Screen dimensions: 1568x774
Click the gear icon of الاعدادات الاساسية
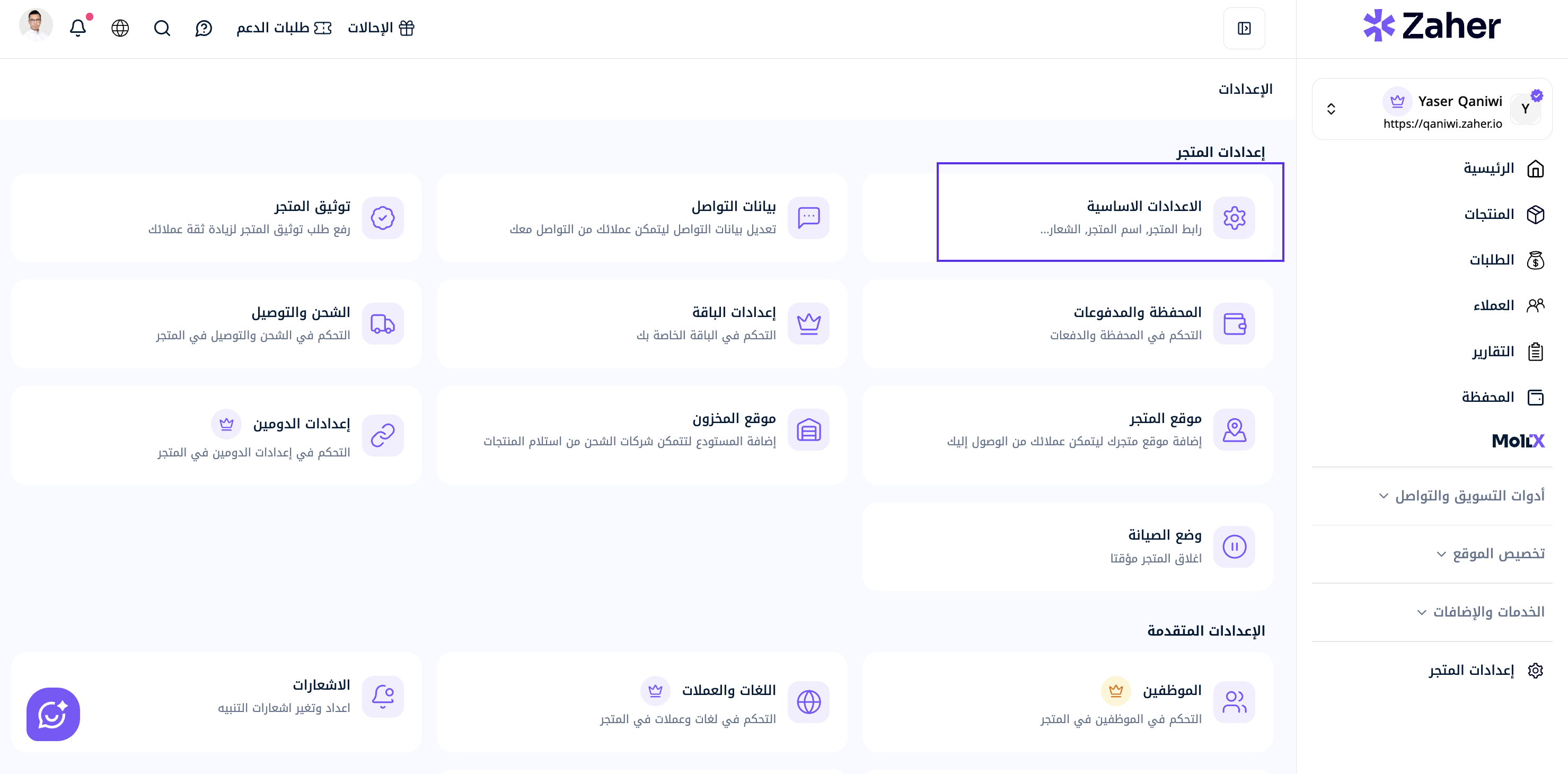(x=1234, y=217)
